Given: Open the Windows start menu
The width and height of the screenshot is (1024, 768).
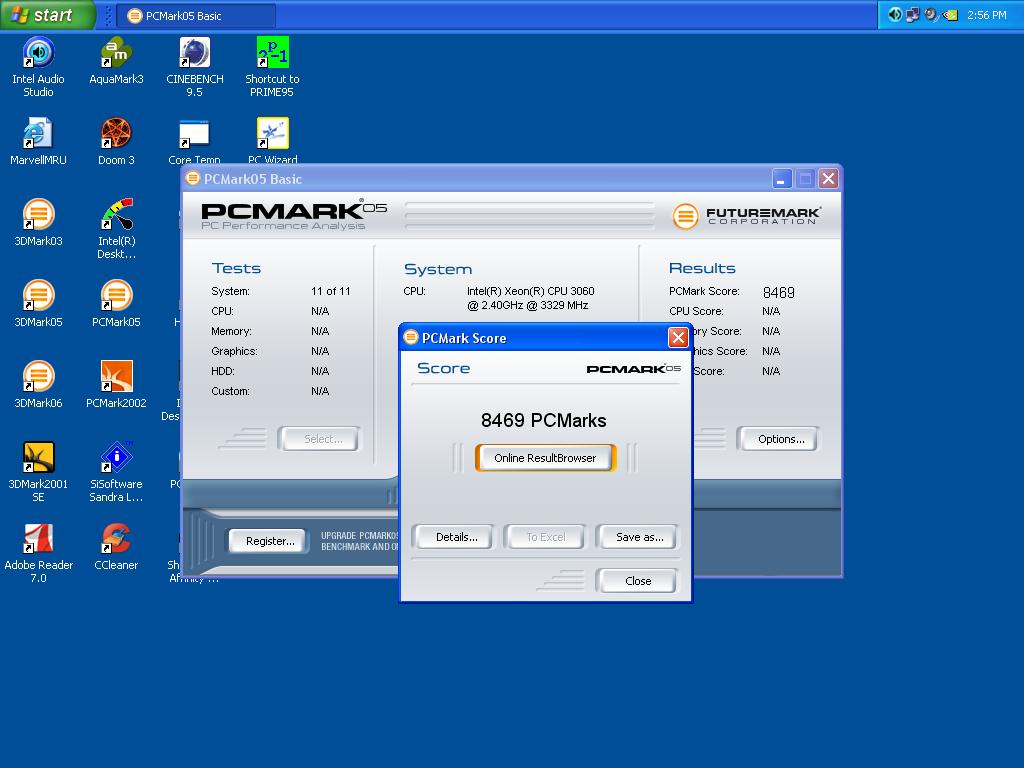Looking at the screenshot, I should pyautogui.click(x=47, y=15).
